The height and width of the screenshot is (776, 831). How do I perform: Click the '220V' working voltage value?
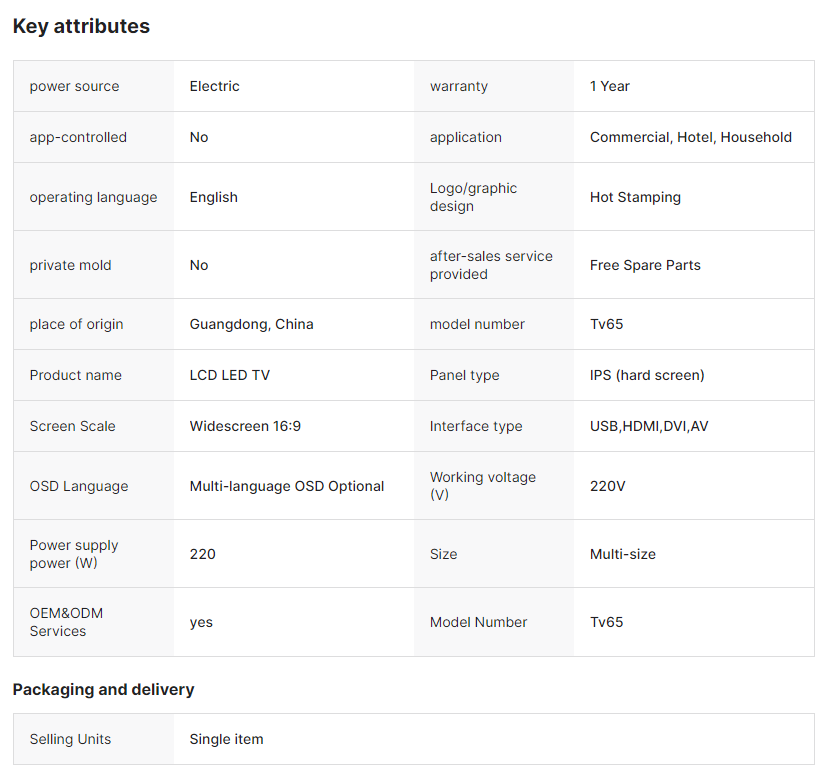pos(607,486)
